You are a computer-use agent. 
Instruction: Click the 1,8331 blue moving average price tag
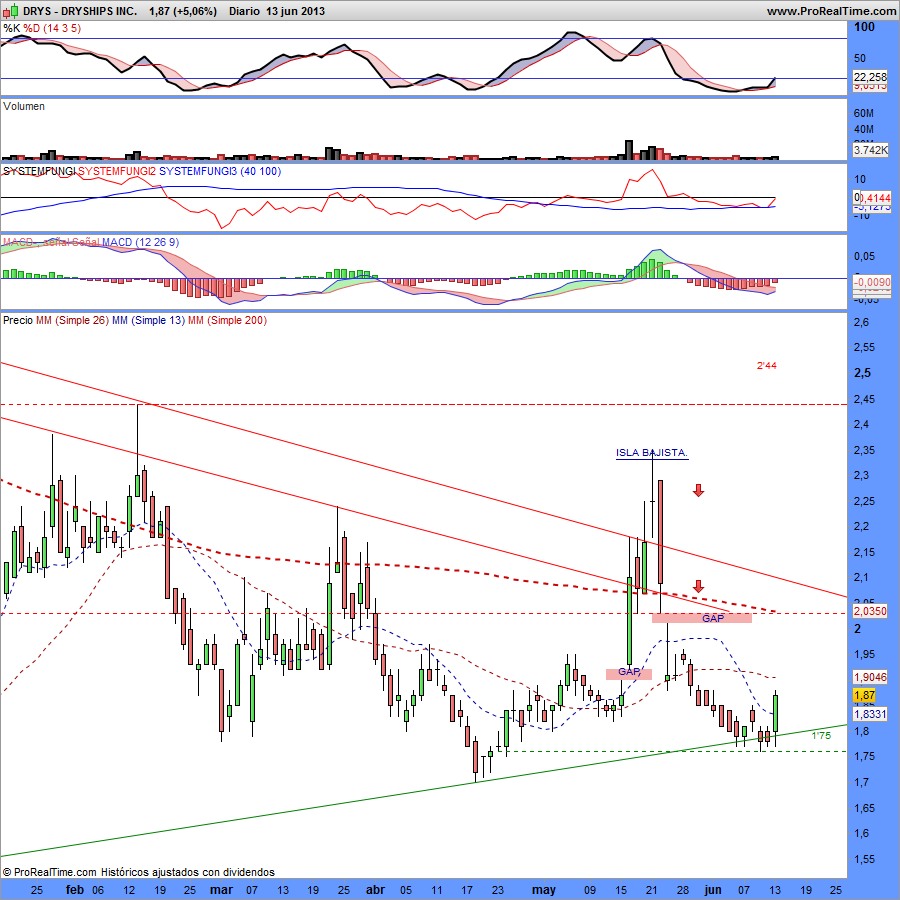pyautogui.click(x=870, y=714)
